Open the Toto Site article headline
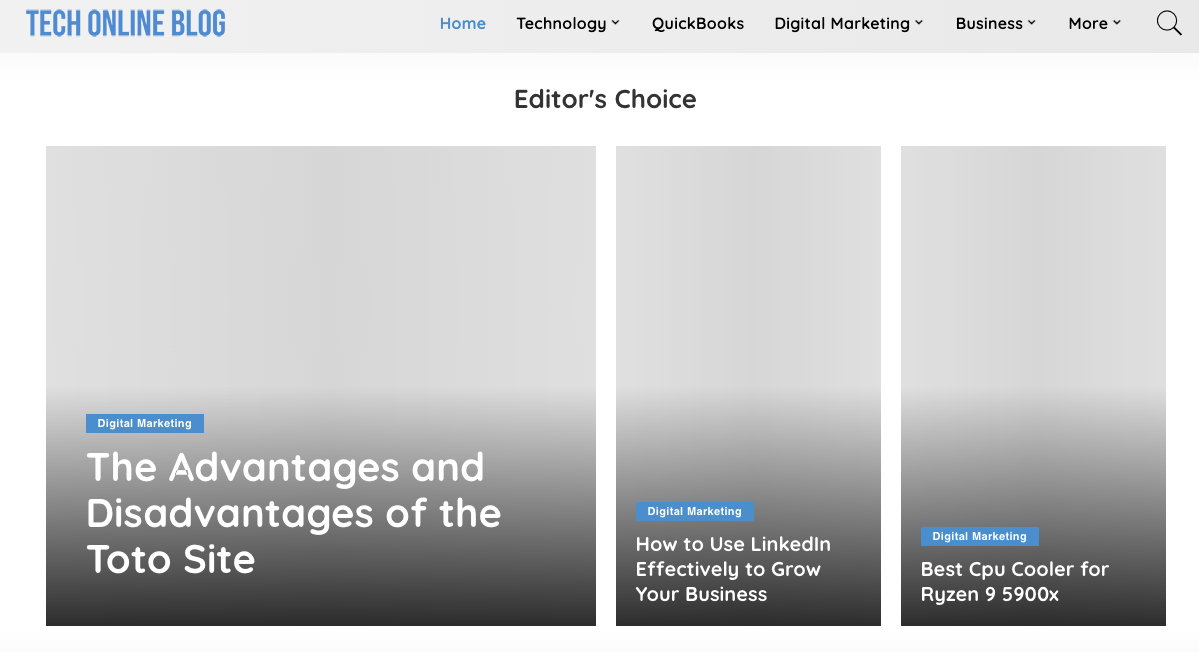 tap(294, 513)
